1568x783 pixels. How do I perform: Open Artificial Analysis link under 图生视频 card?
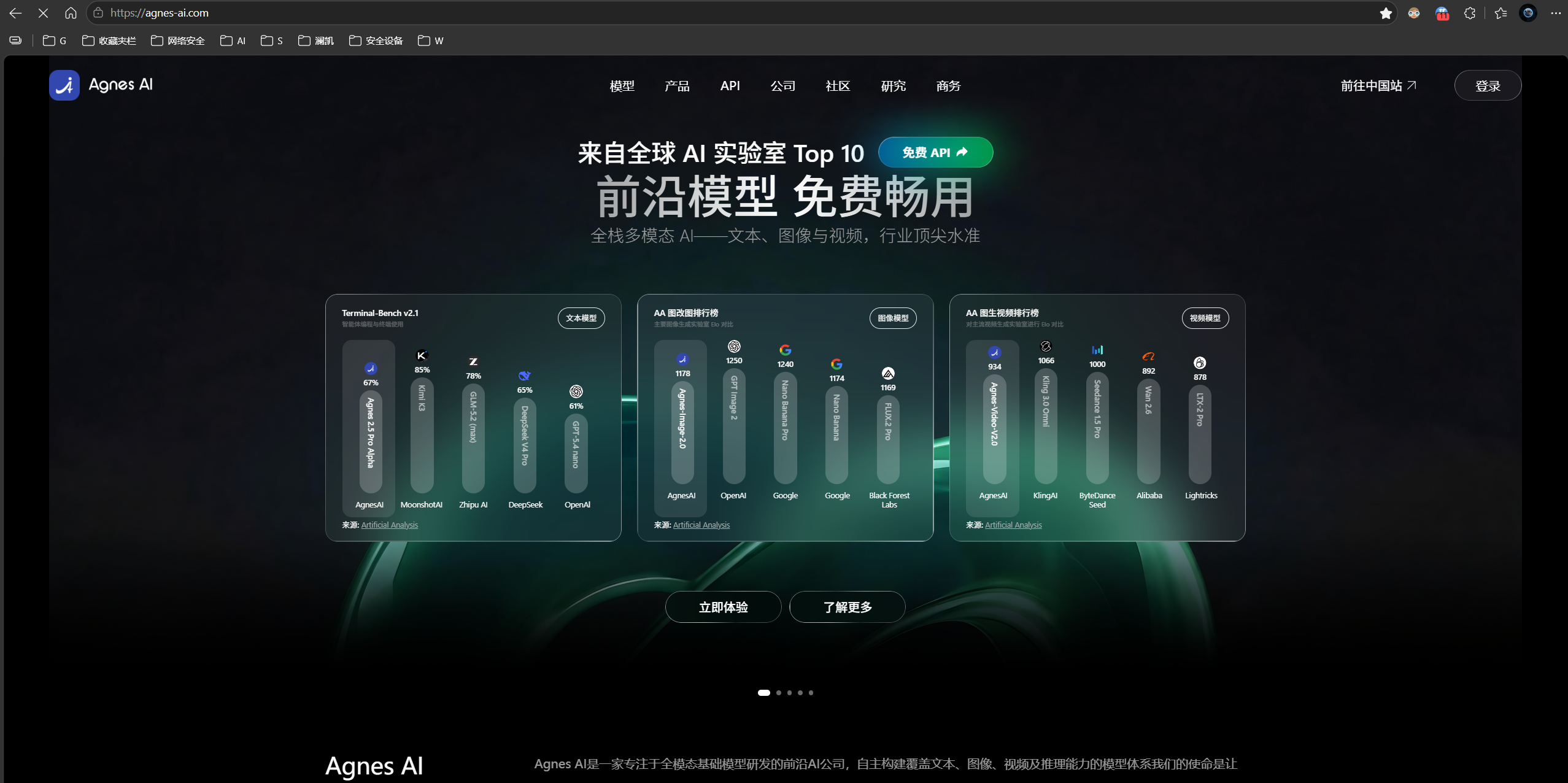(1013, 525)
